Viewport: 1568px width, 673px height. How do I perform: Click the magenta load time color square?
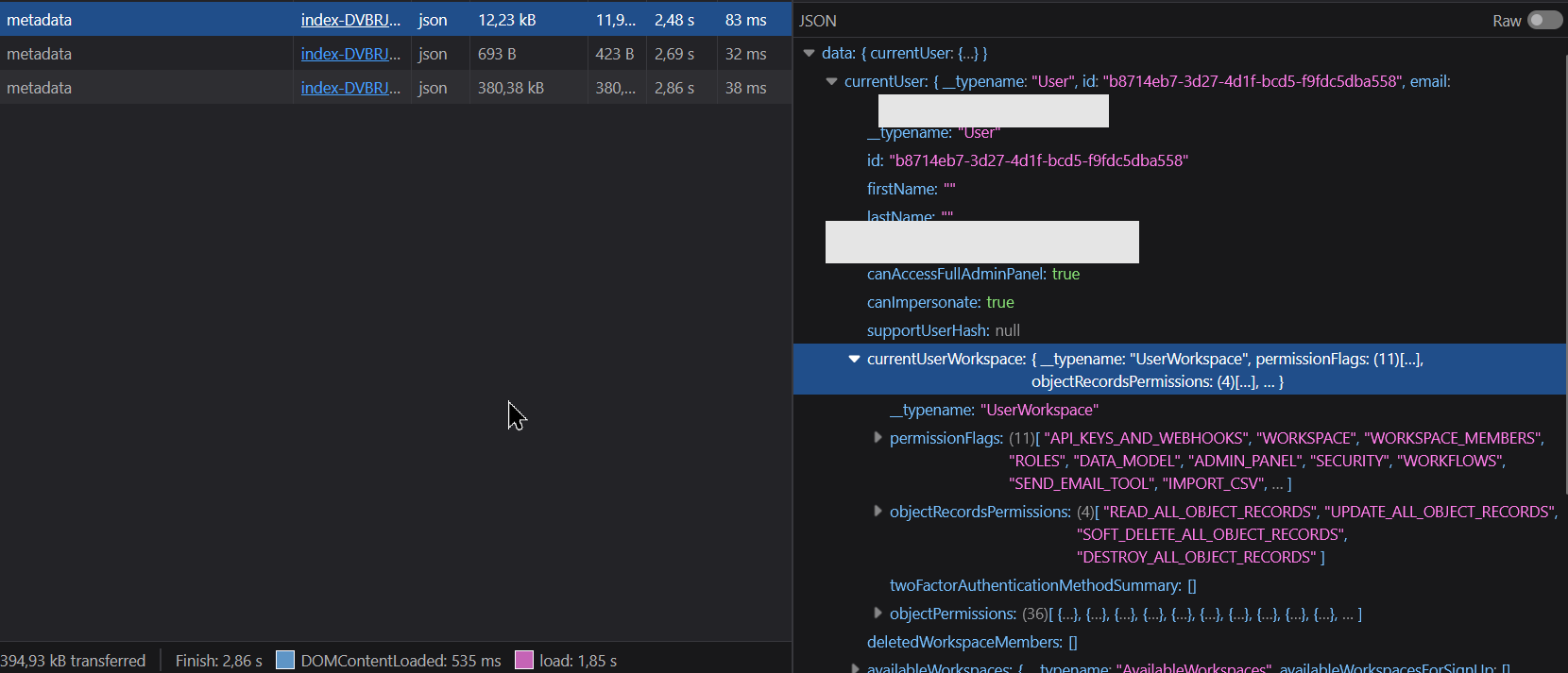pyautogui.click(x=524, y=660)
